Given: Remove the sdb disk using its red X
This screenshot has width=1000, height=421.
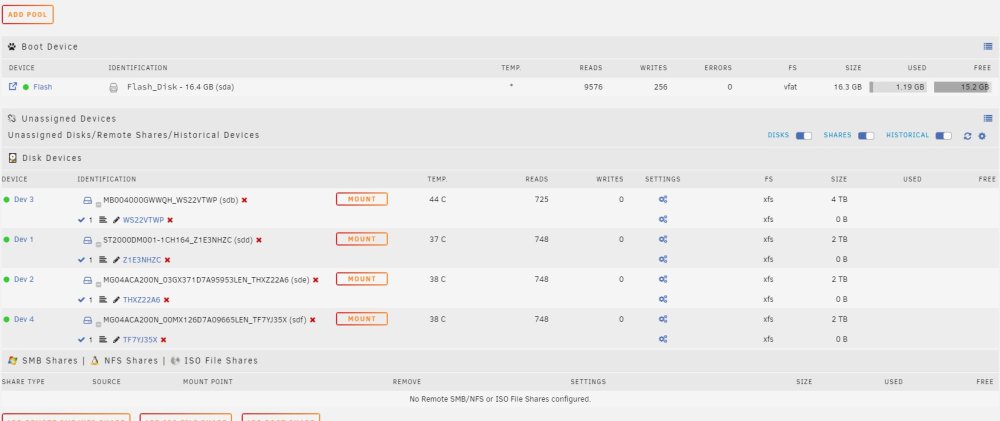Looking at the screenshot, I should point(244,200).
